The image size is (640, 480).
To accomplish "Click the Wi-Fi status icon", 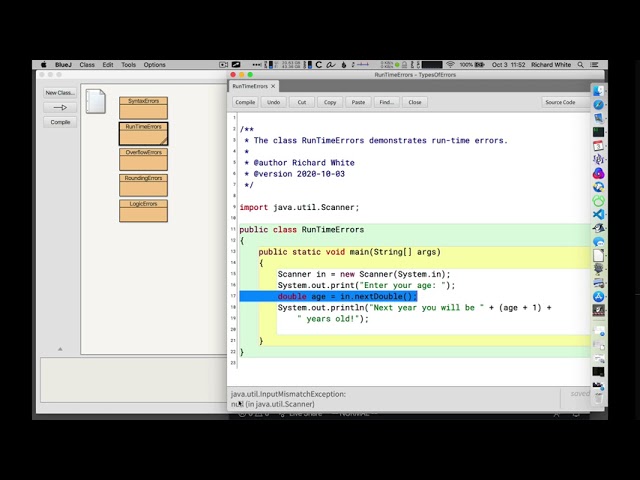I will coord(450,64).
